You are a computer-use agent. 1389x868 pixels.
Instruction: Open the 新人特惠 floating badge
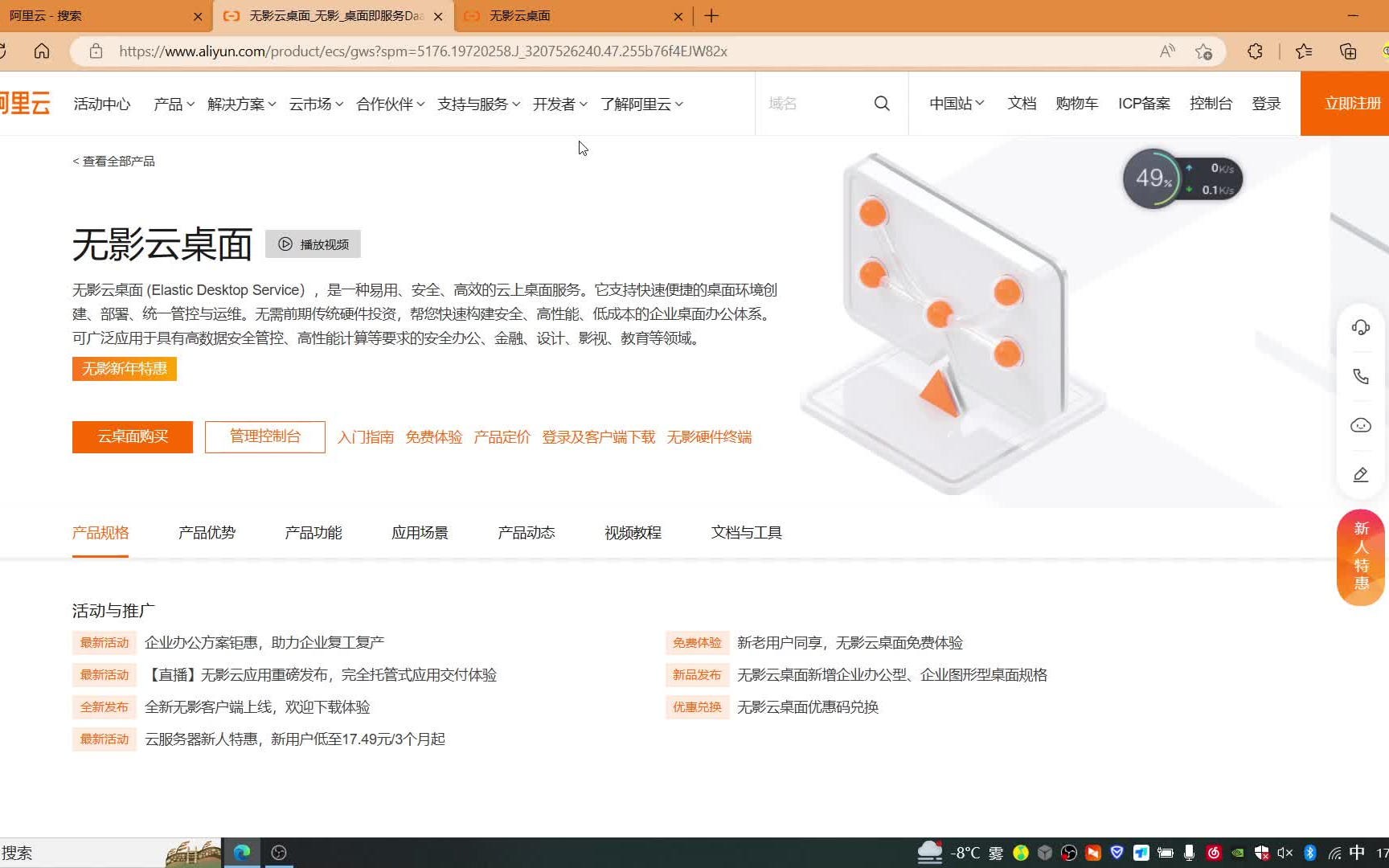tap(1361, 557)
